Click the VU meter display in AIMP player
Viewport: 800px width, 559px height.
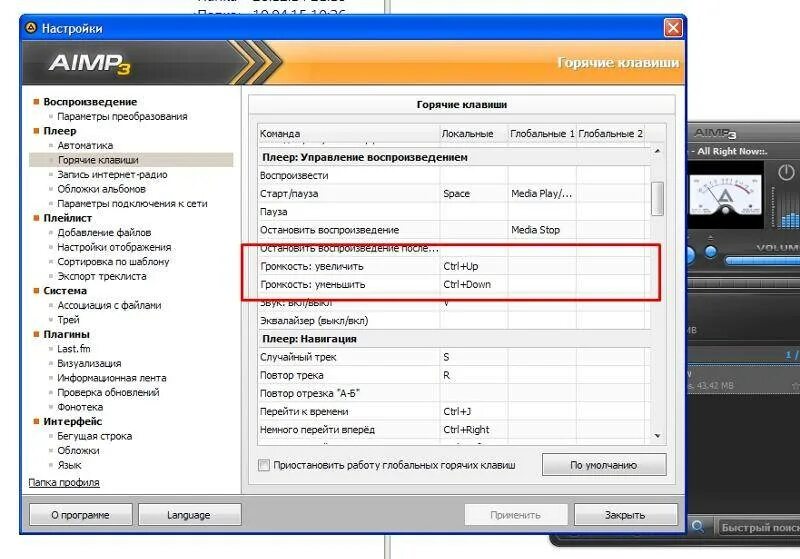point(725,194)
